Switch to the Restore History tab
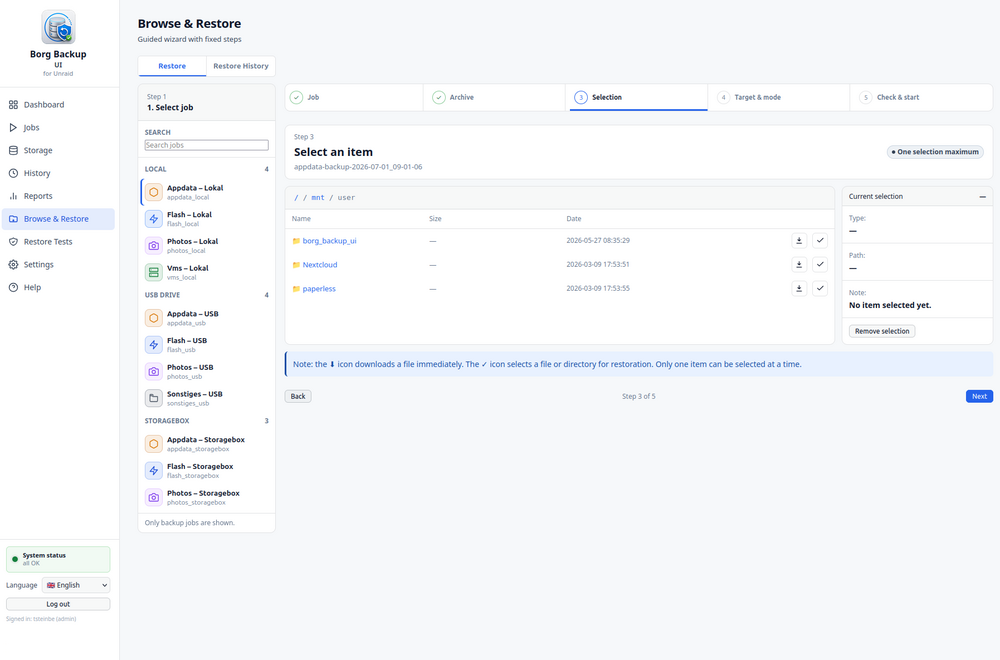The image size is (1000, 660). pos(240,66)
